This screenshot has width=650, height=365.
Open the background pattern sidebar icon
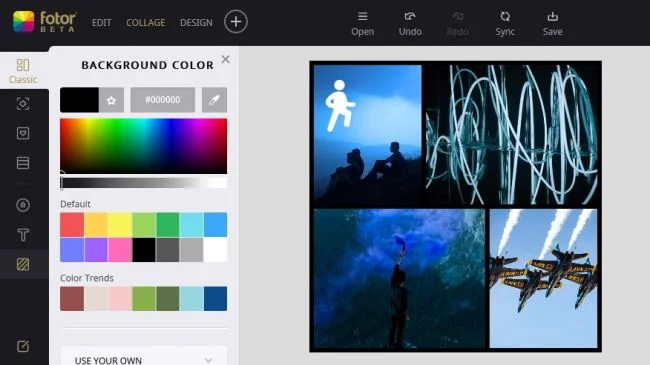[23, 264]
